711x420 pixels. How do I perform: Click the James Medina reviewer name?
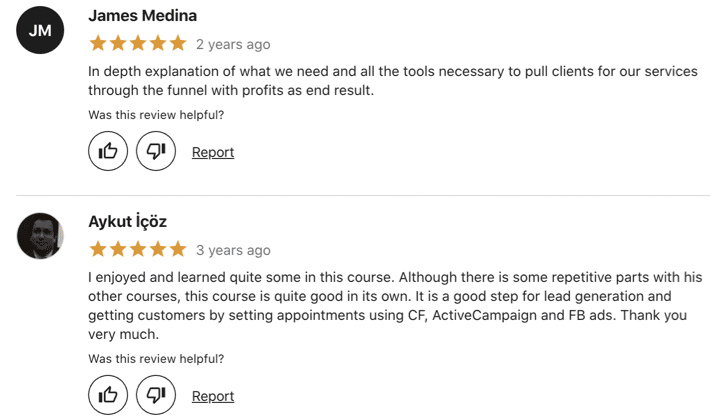click(x=142, y=15)
